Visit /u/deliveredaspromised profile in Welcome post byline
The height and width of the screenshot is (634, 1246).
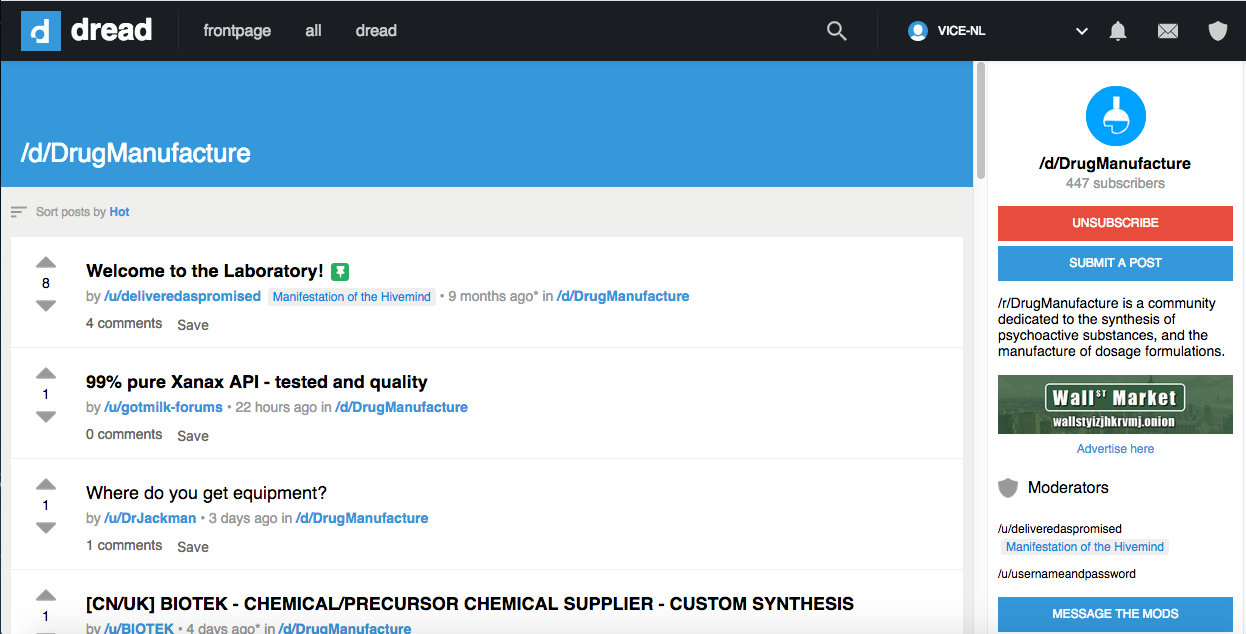coord(183,296)
